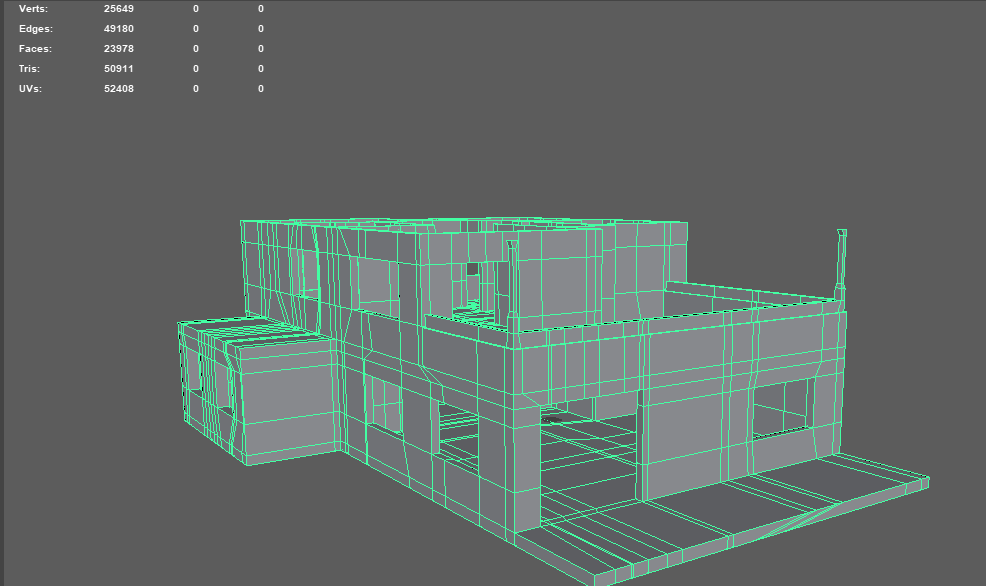Click the vertex count value 25649
This screenshot has width=986, height=586.
point(120,8)
